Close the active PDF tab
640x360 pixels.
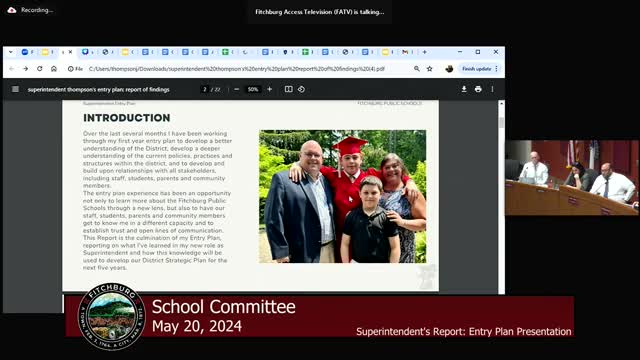[70, 52]
